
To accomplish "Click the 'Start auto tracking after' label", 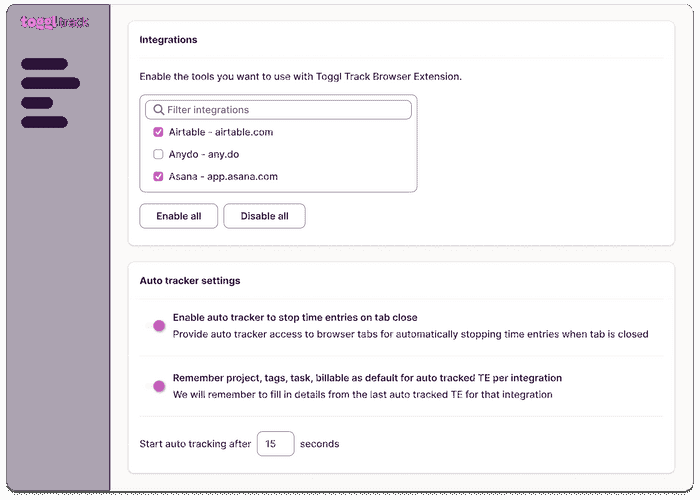I will (x=195, y=444).
